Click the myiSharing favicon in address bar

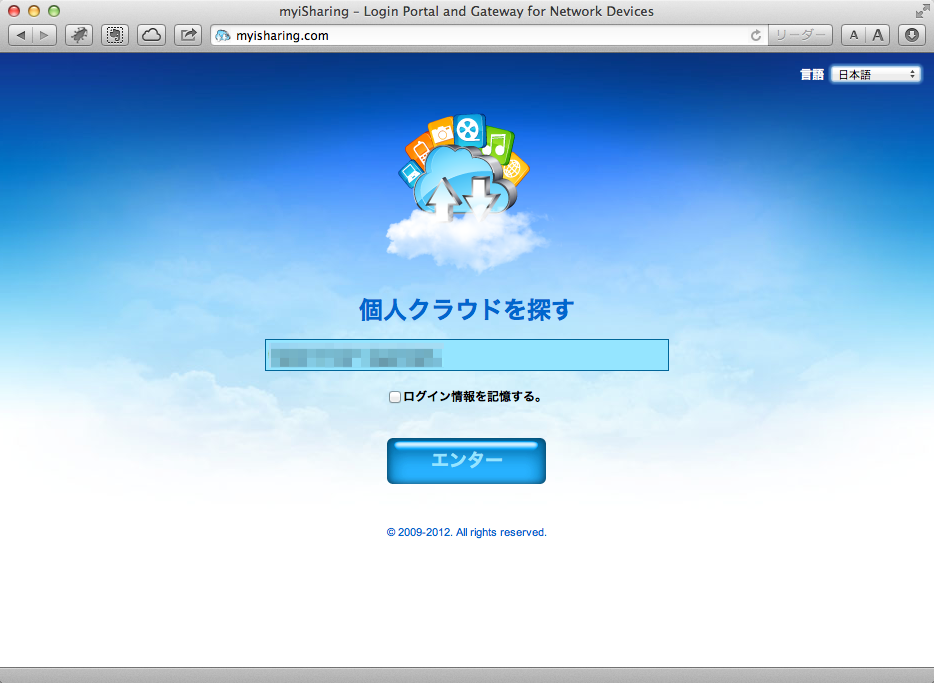tap(223, 36)
